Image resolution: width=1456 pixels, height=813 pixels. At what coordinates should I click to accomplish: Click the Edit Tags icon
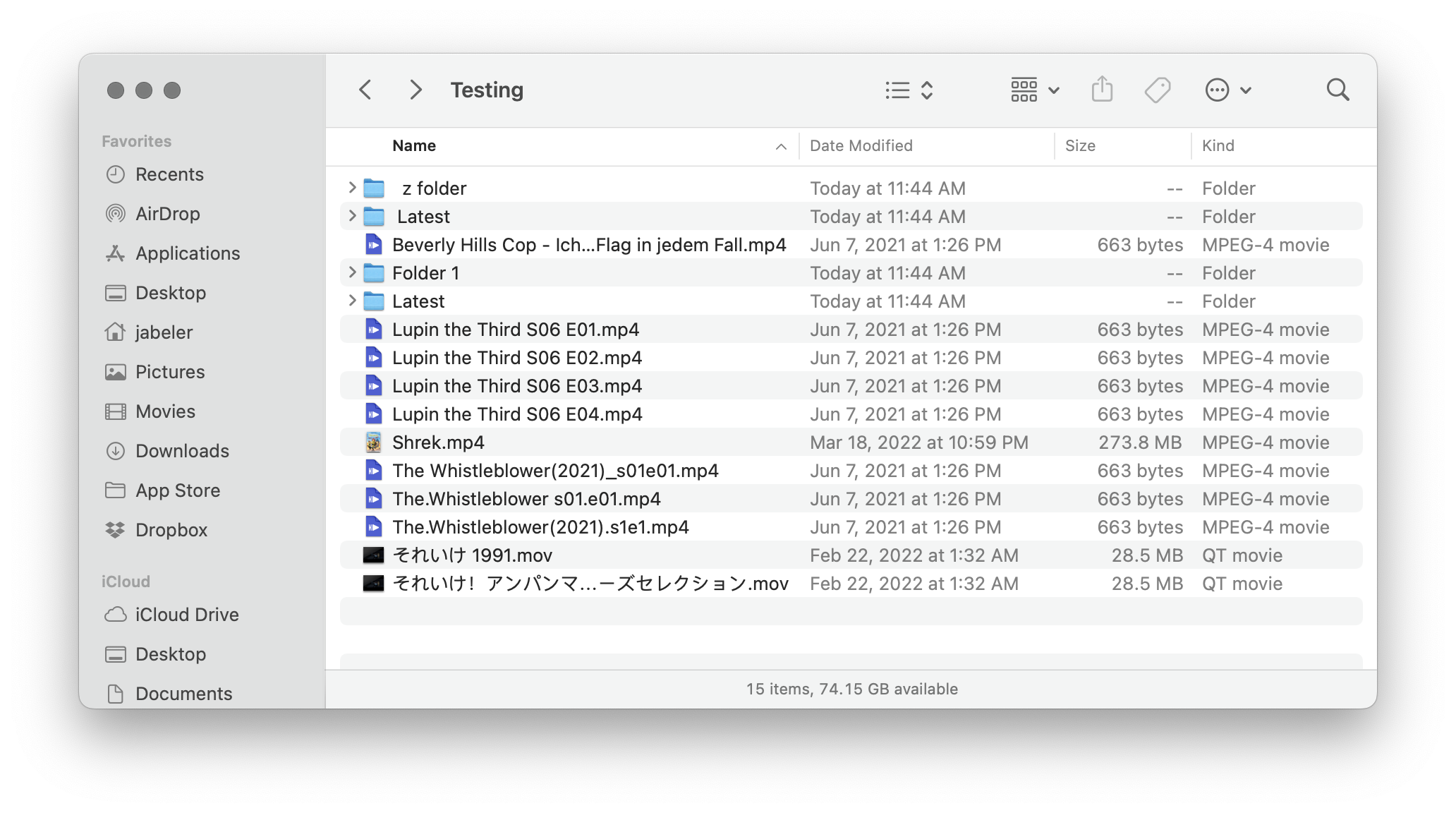pyautogui.click(x=1158, y=90)
